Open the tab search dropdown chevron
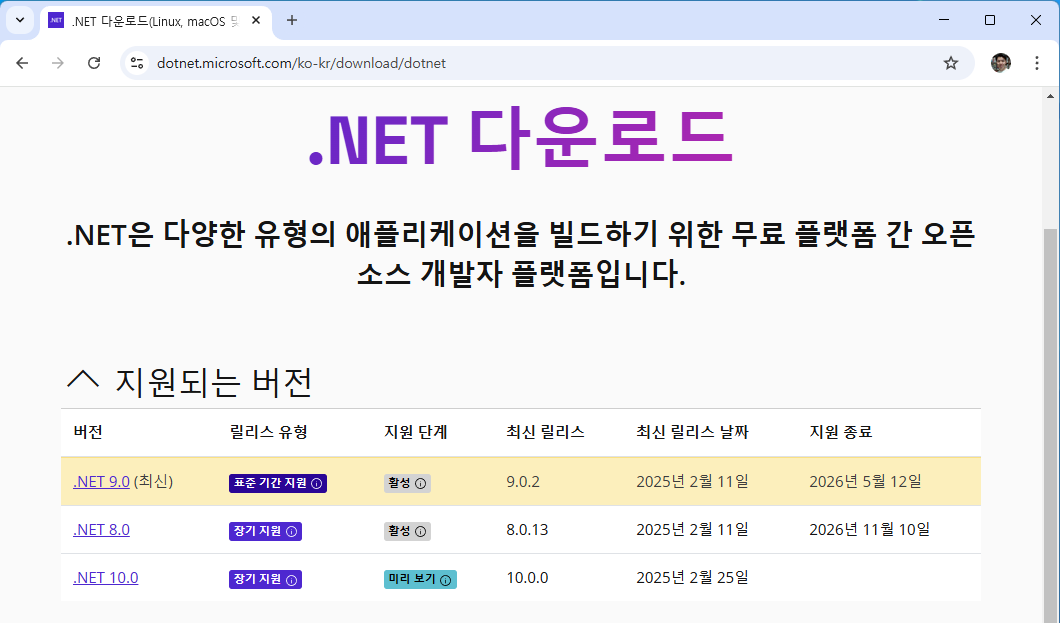This screenshot has width=1060, height=623. (18, 20)
